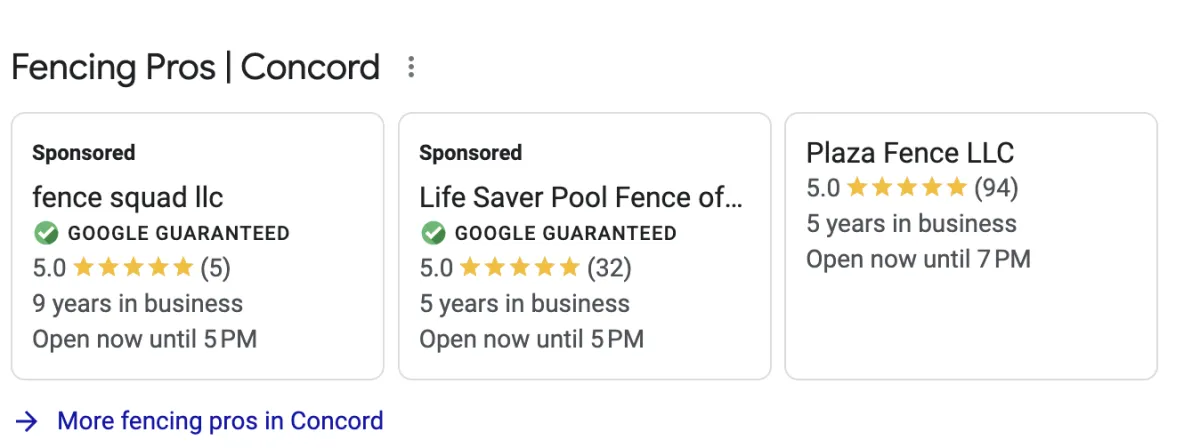This screenshot has width=1200, height=448.
Task: Click the arrow icon before More fencing pros
Action: click(28, 421)
